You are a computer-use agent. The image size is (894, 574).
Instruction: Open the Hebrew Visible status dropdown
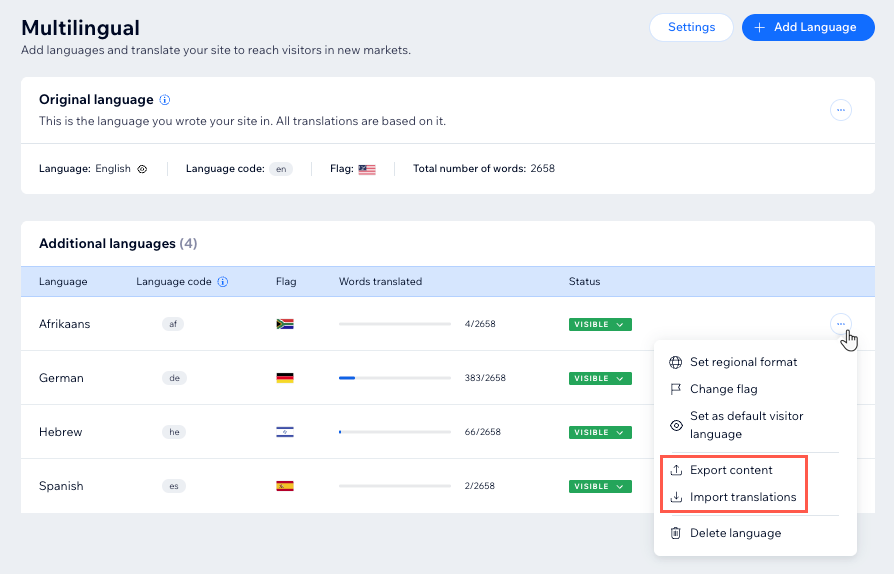pos(600,433)
